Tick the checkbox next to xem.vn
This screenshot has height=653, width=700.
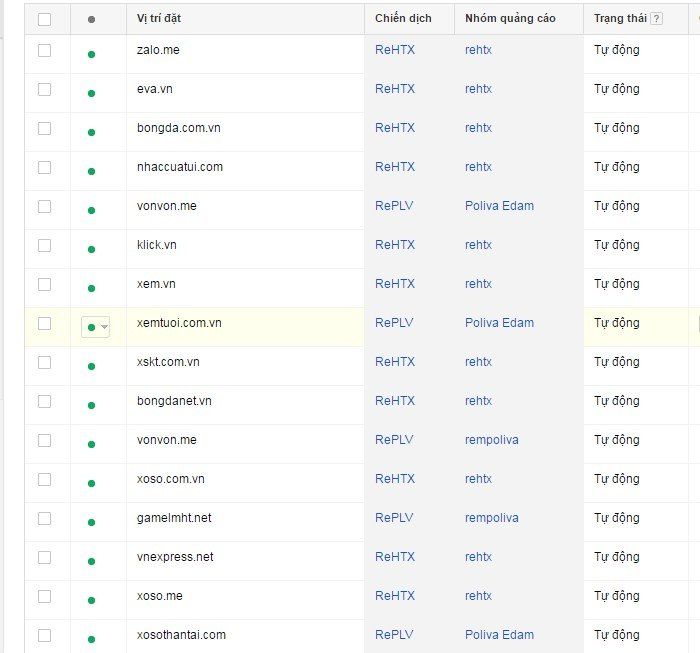click(x=44, y=284)
